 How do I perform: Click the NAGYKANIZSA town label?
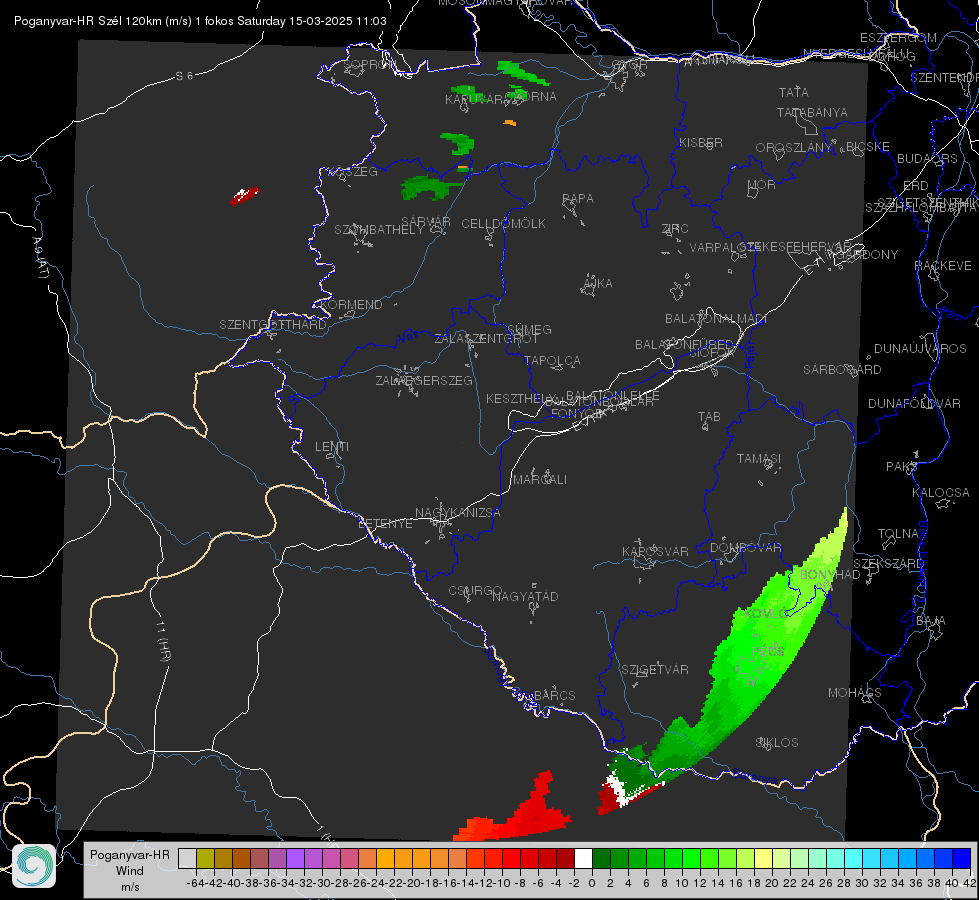pos(458,513)
